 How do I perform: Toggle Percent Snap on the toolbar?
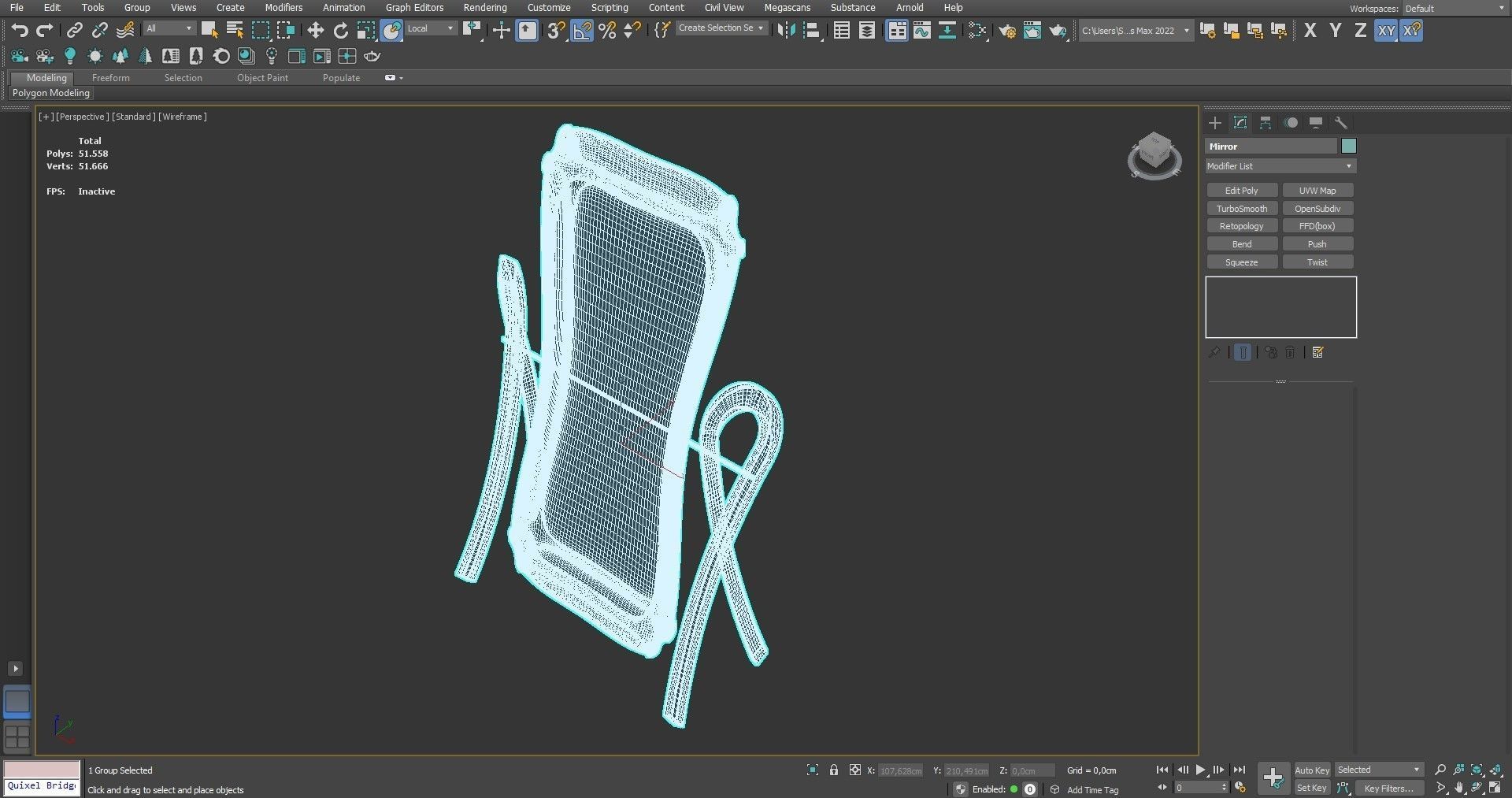[606, 31]
